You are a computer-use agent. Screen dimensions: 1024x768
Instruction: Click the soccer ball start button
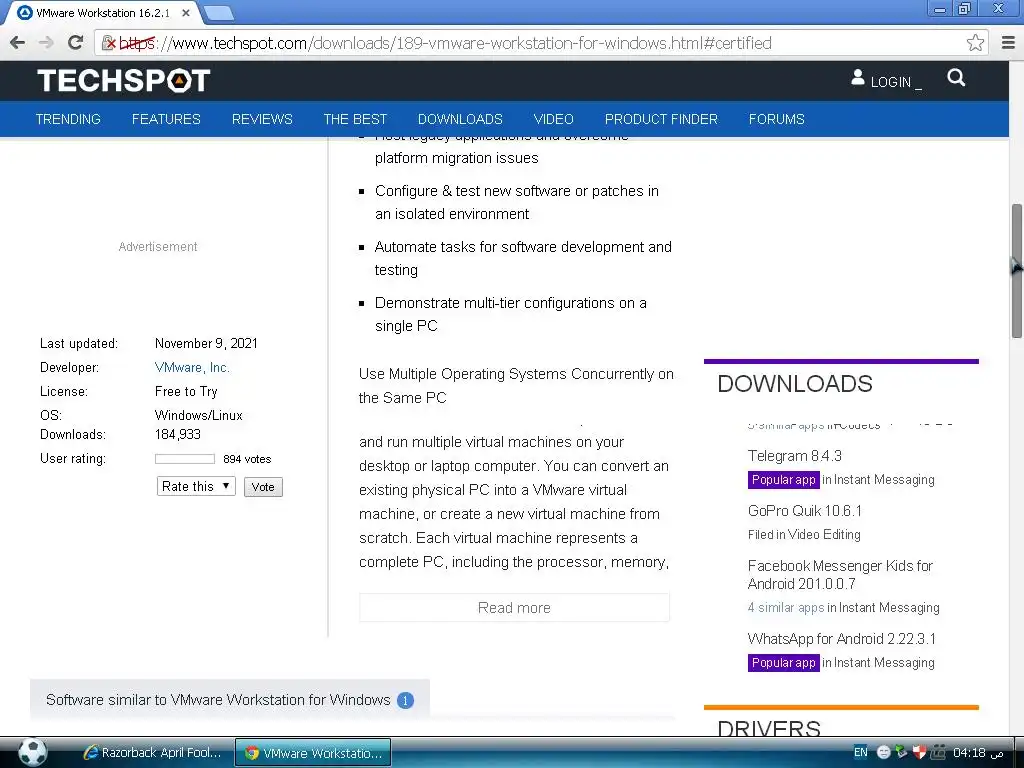pos(32,752)
